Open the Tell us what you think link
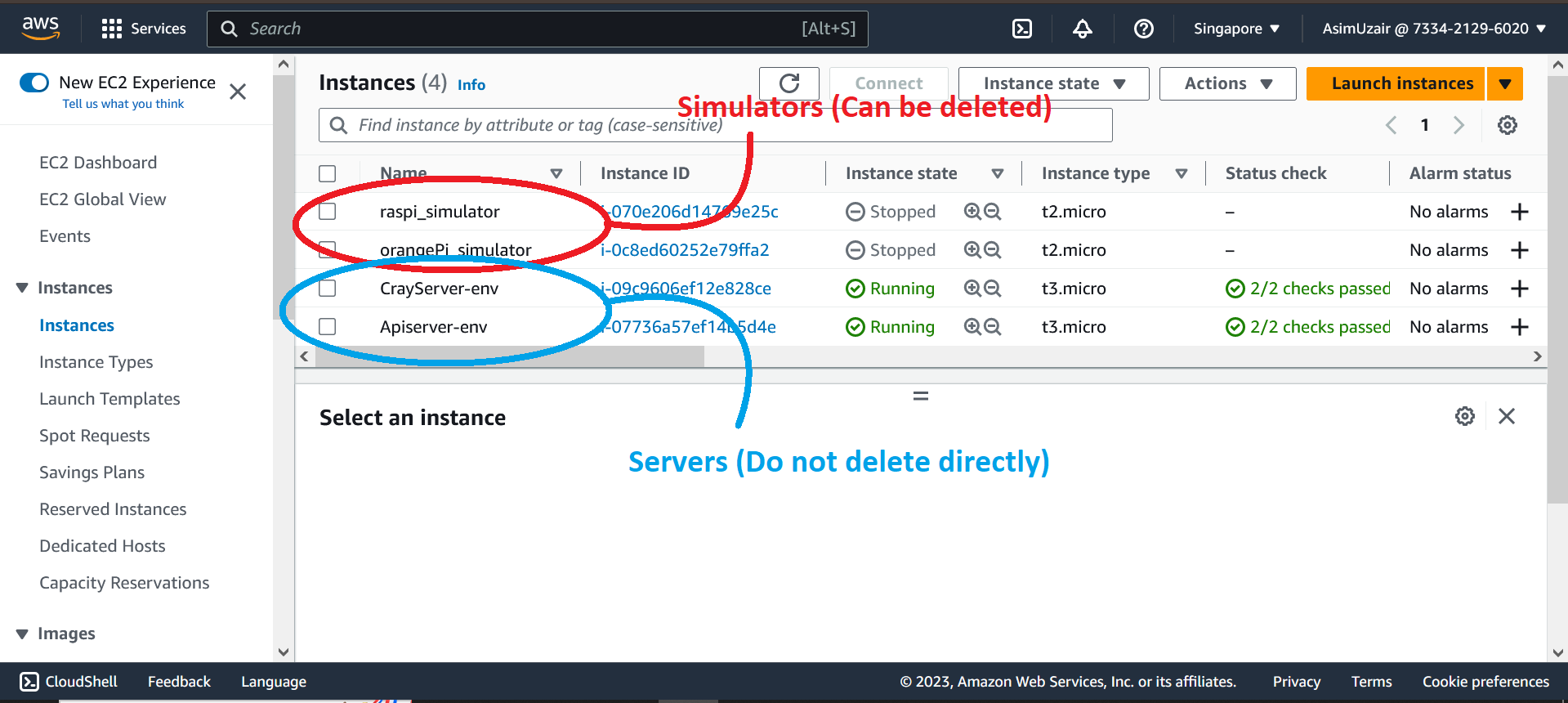The height and width of the screenshot is (703, 1568). click(123, 104)
